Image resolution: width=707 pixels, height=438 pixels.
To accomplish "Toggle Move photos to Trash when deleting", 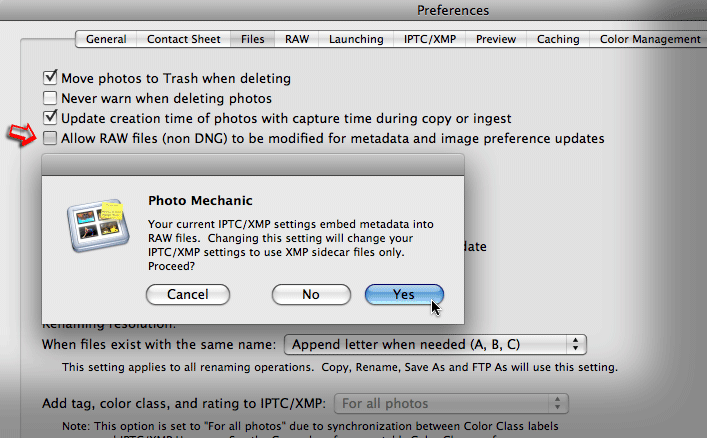I will pos(50,77).
